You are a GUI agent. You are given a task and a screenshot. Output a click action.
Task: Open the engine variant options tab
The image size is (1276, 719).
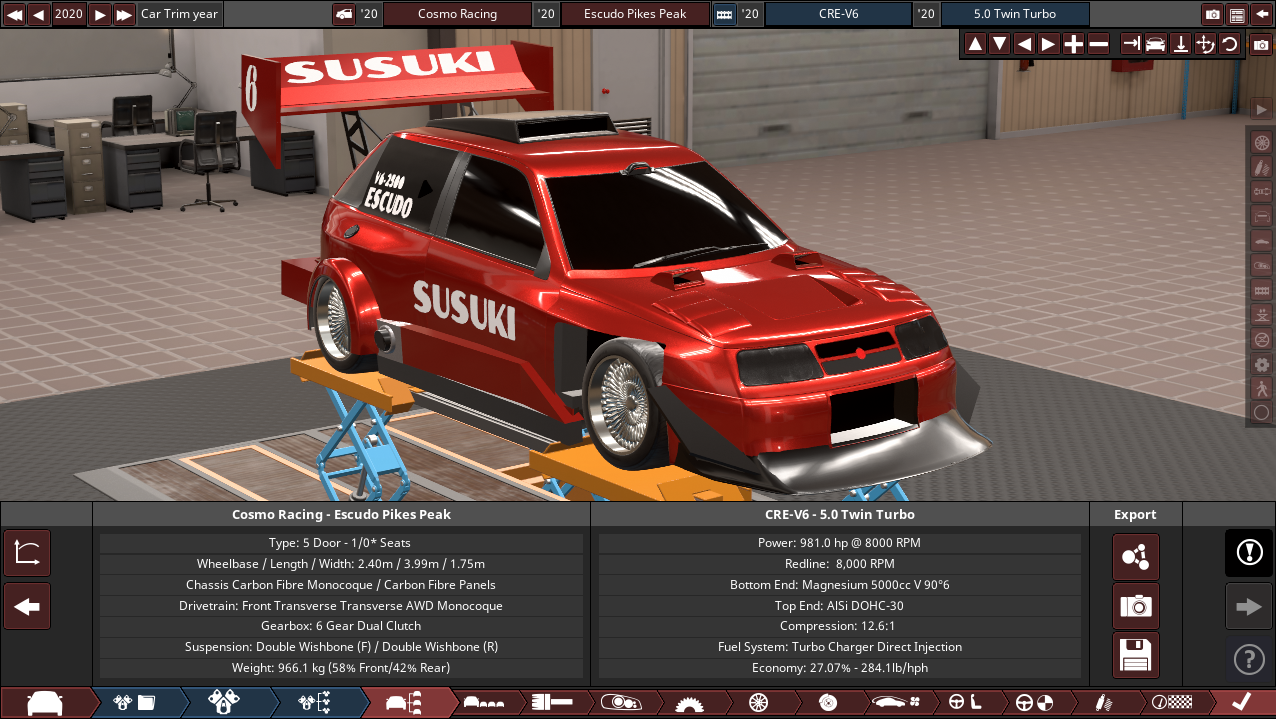[314, 703]
